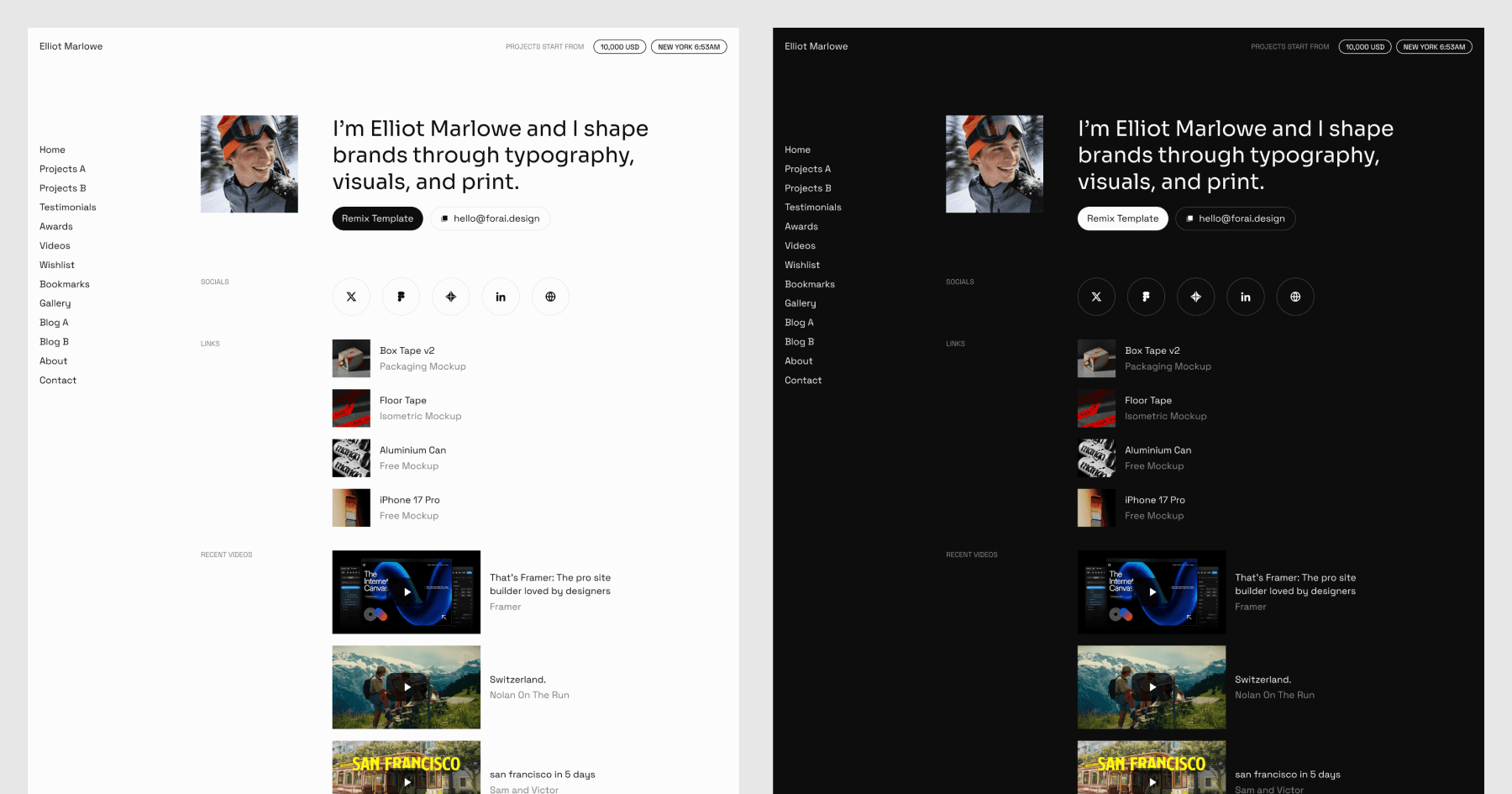Click Remix Template button in light version
This screenshot has height=794, width=1512.
[377, 218]
